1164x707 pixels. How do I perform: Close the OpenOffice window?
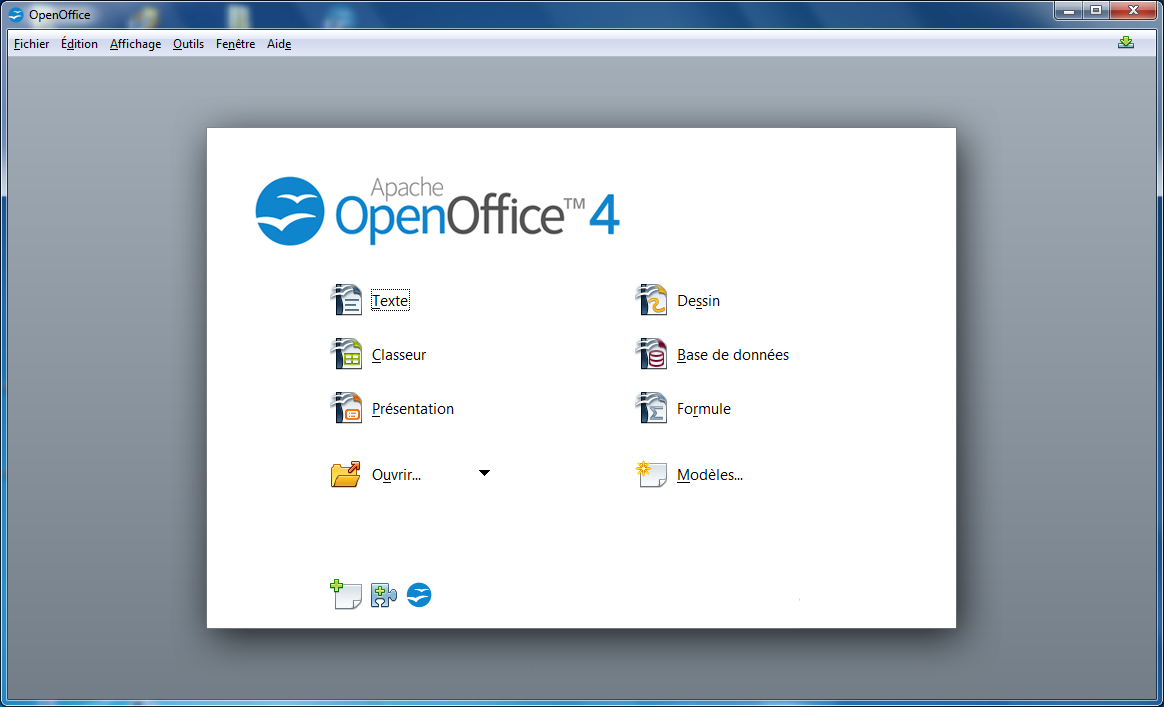click(1134, 10)
